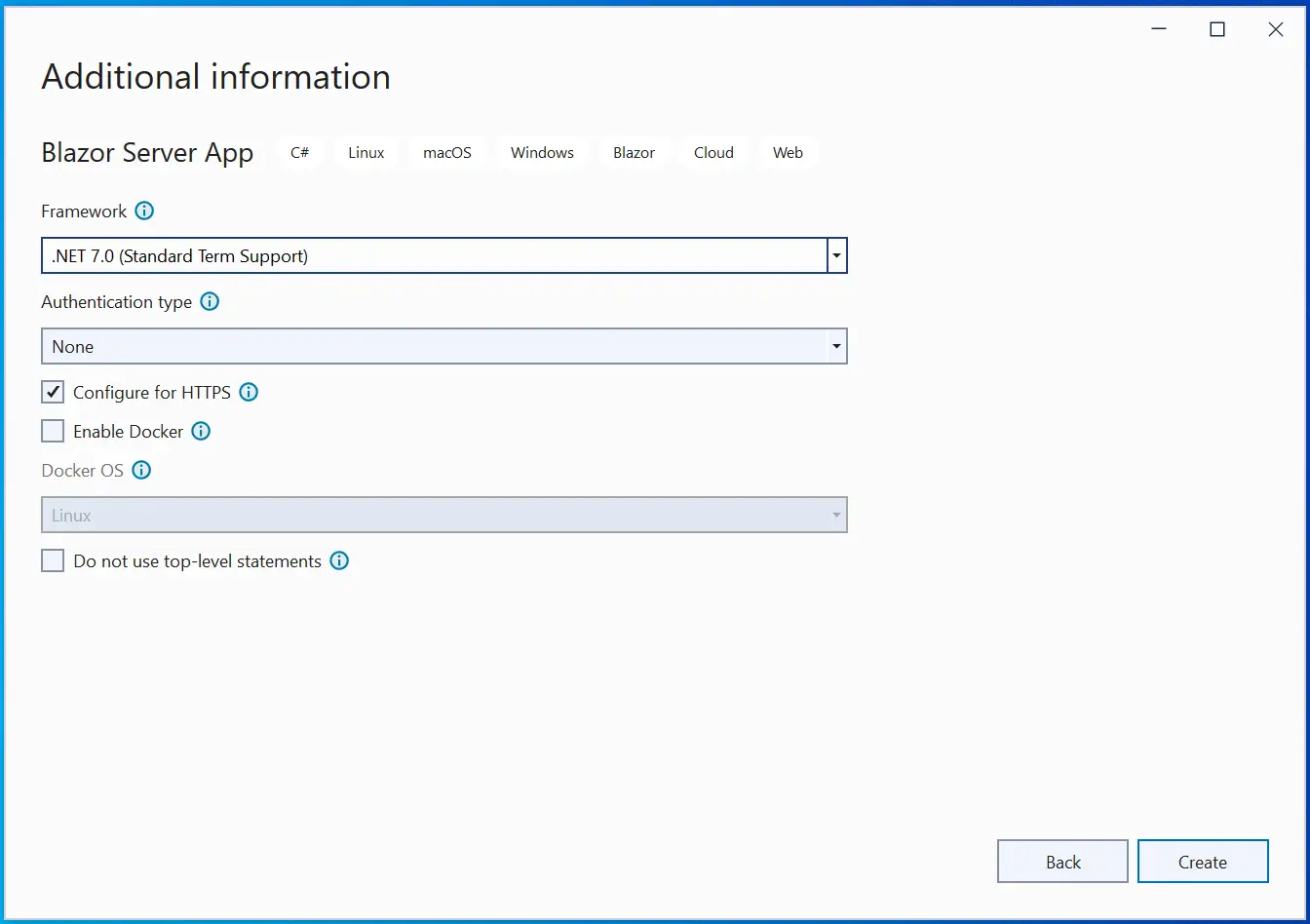
Task: Open the Docker OS dropdown
Action: tap(836, 515)
